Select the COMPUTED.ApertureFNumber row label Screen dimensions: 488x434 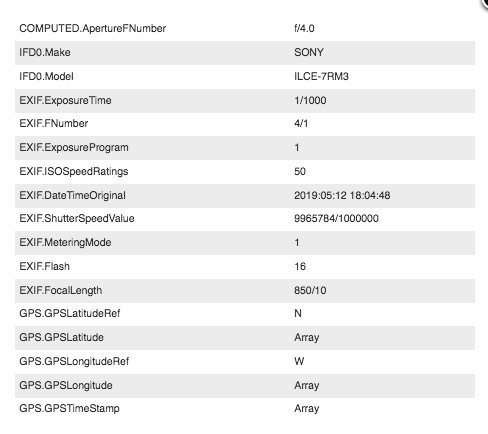(x=93, y=29)
